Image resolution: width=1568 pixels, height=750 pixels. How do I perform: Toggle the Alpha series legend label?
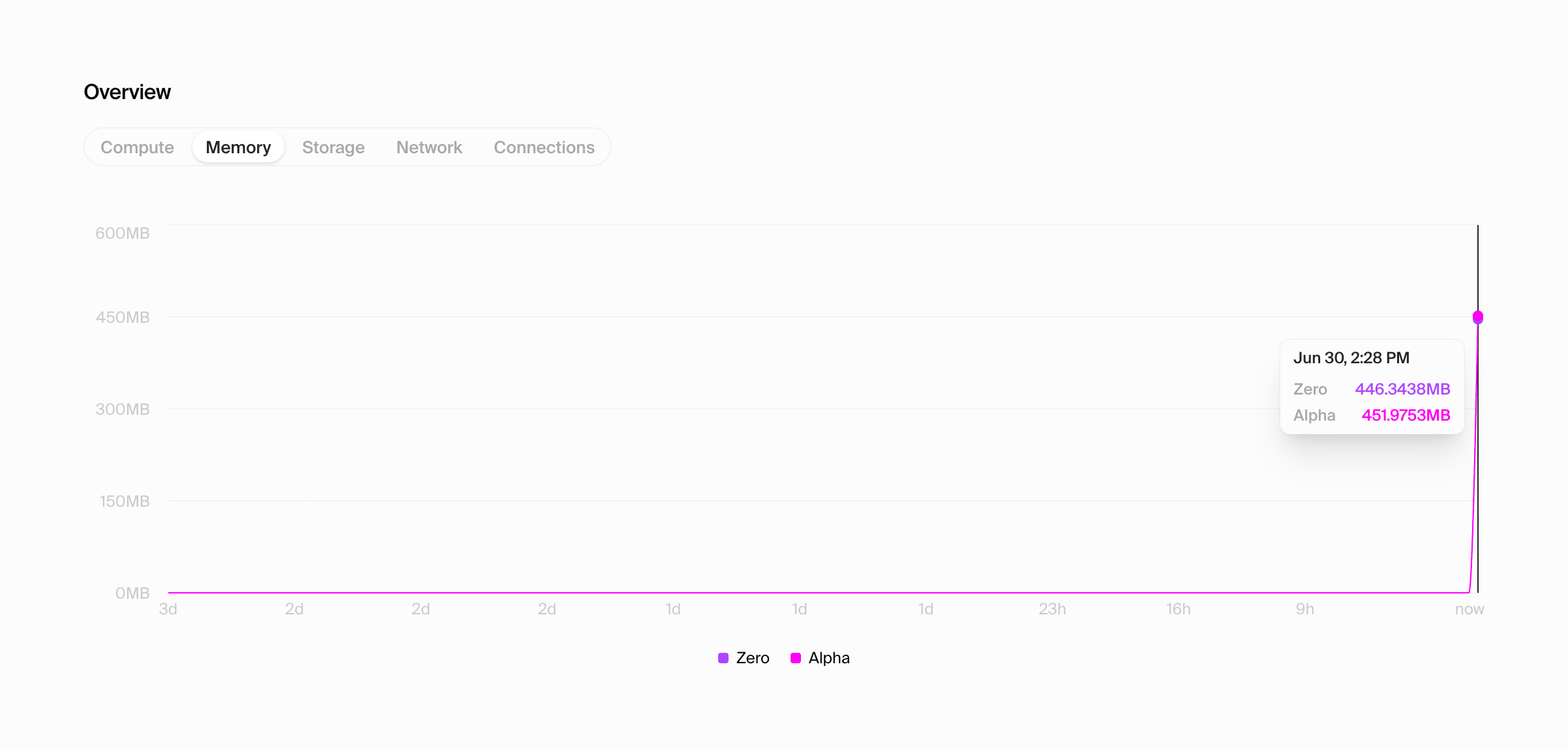click(x=829, y=658)
